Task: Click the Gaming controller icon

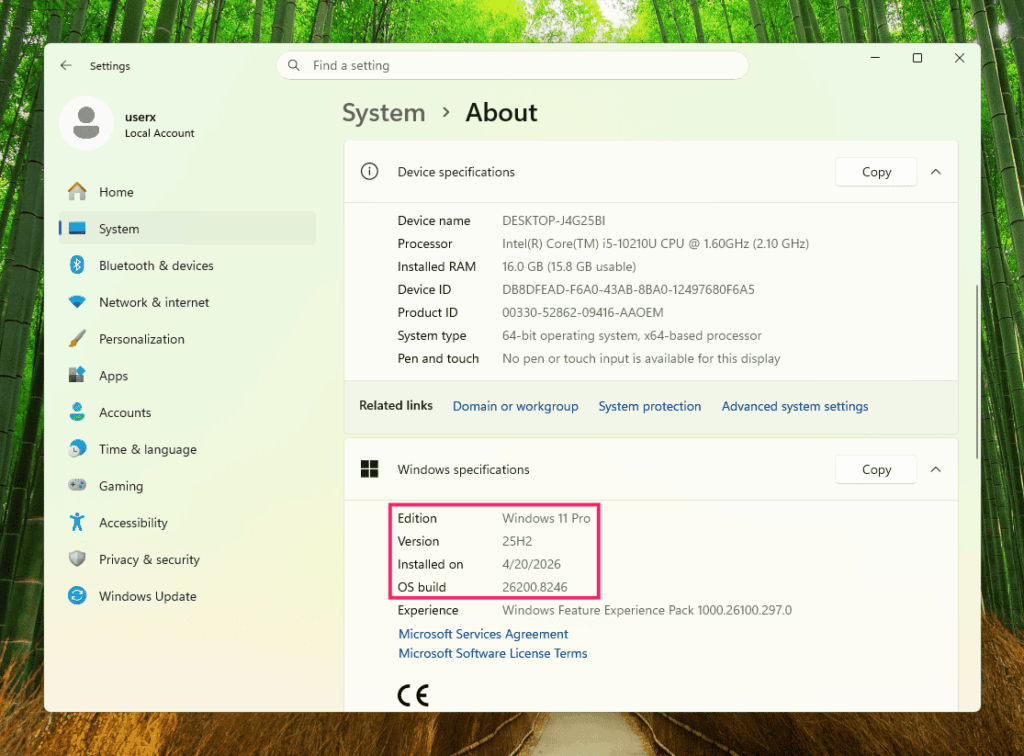Action: click(x=77, y=485)
